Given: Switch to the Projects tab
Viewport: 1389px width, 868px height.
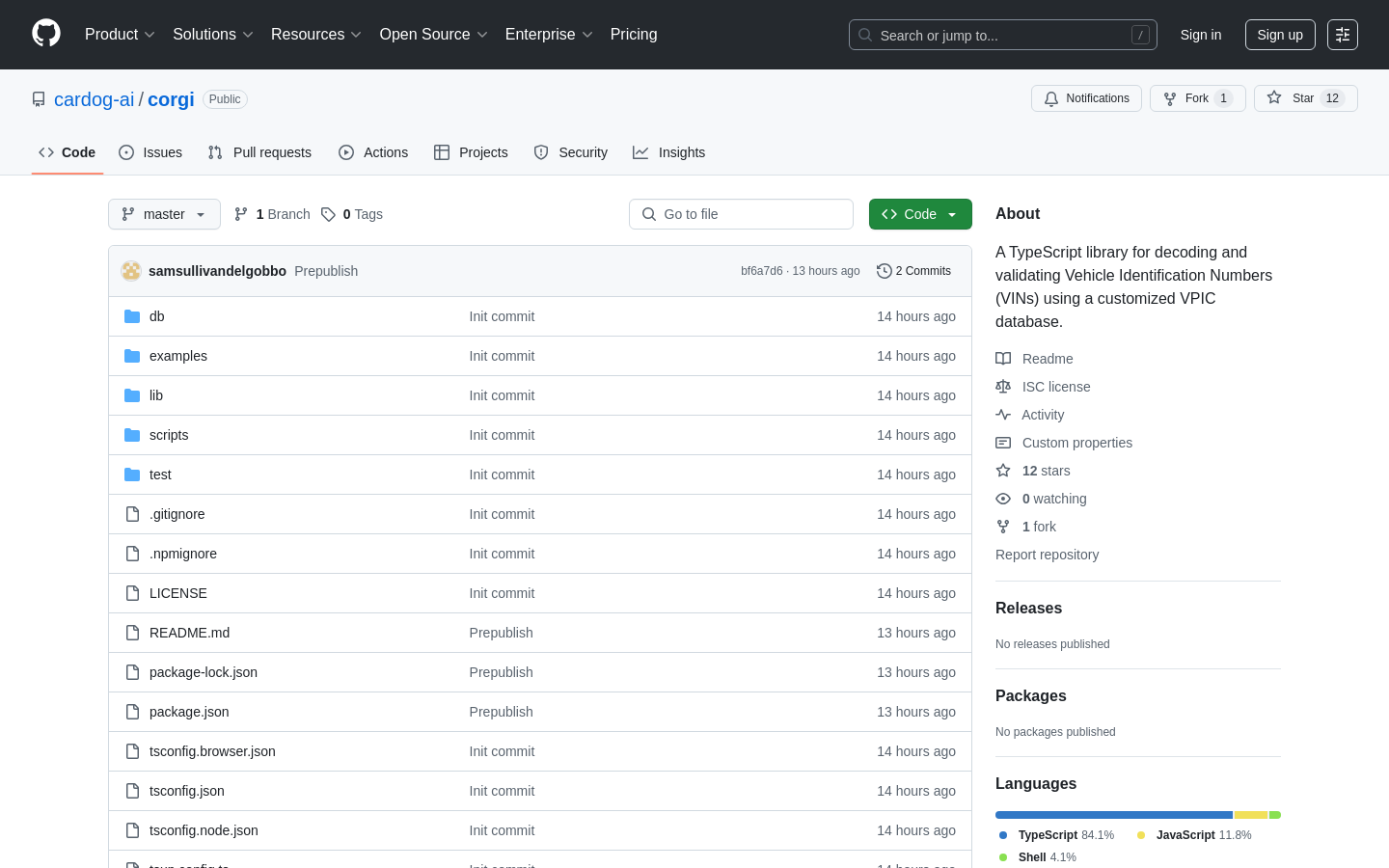Looking at the screenshot, I should point(471,152).
